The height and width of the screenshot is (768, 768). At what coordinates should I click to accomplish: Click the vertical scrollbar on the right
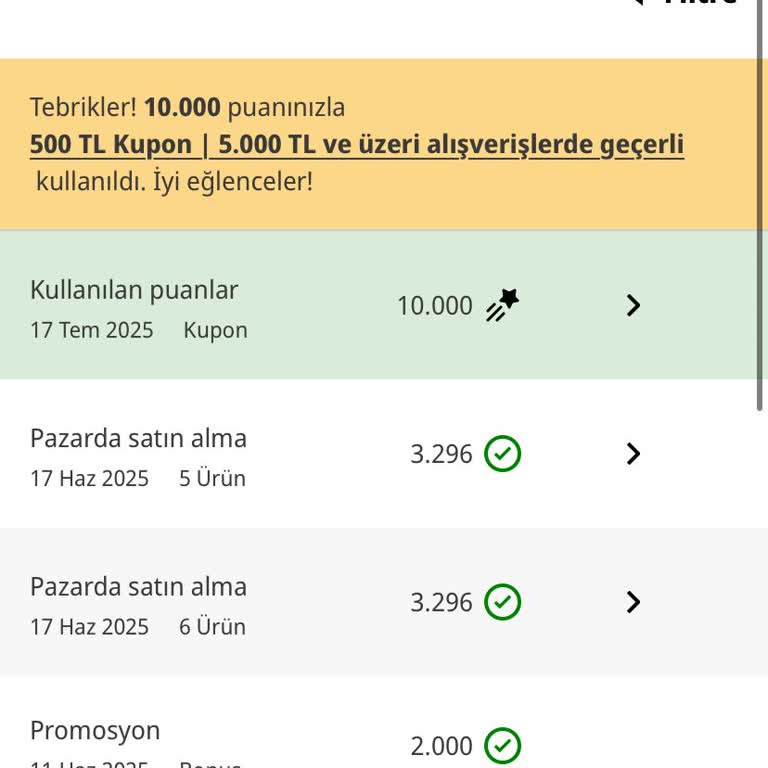point(761,200)
